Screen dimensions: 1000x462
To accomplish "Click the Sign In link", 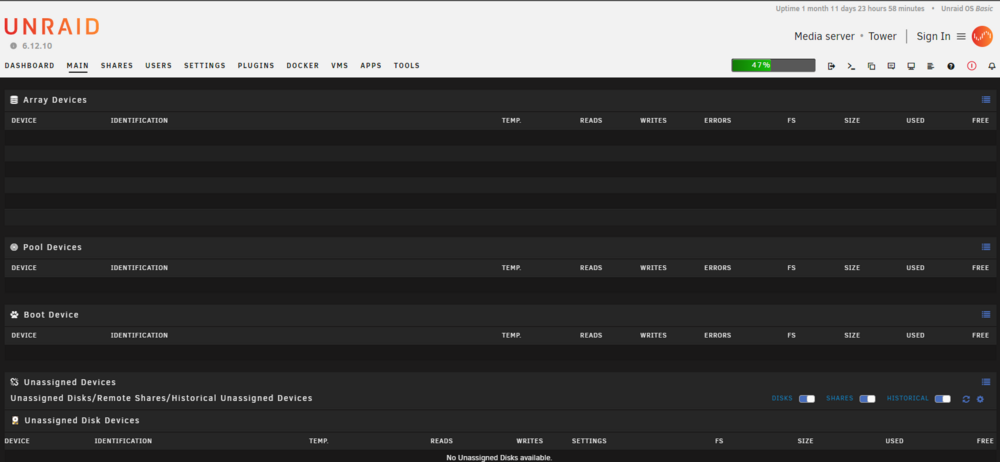I will 933,36.
